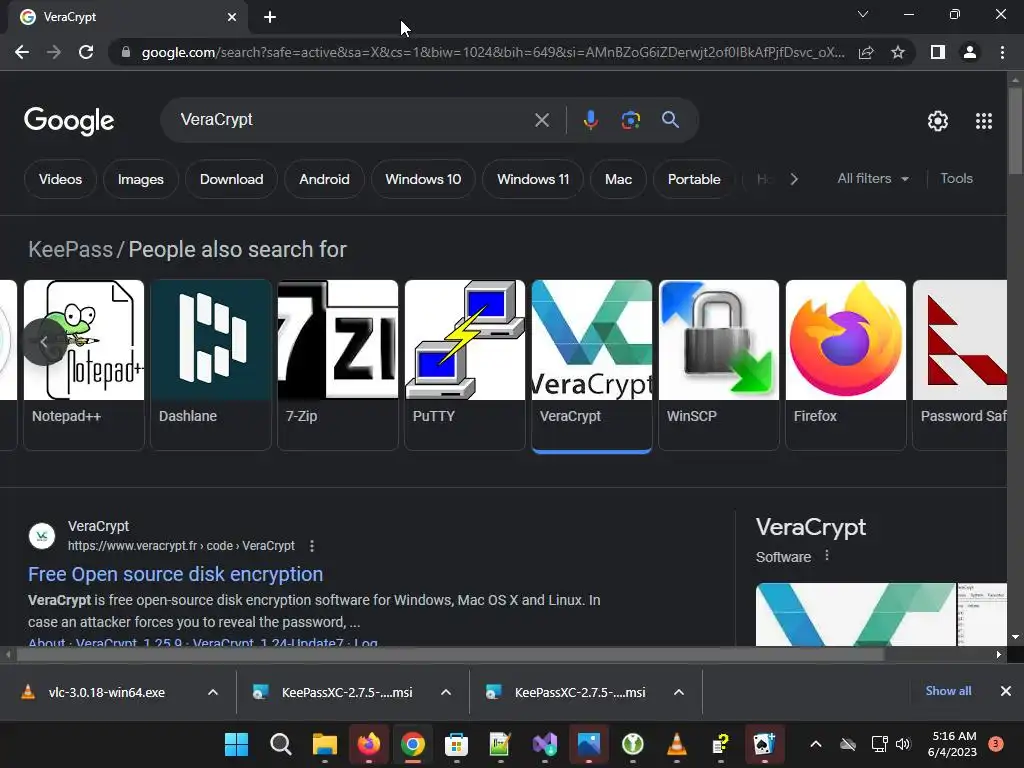Reload the current page
The image size is (1024, 768).
[86, 52]
